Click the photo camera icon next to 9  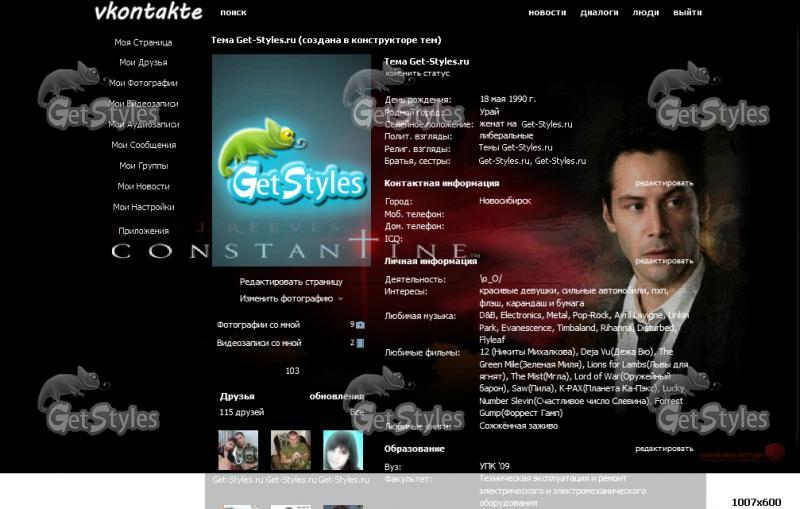pos(360,325)
